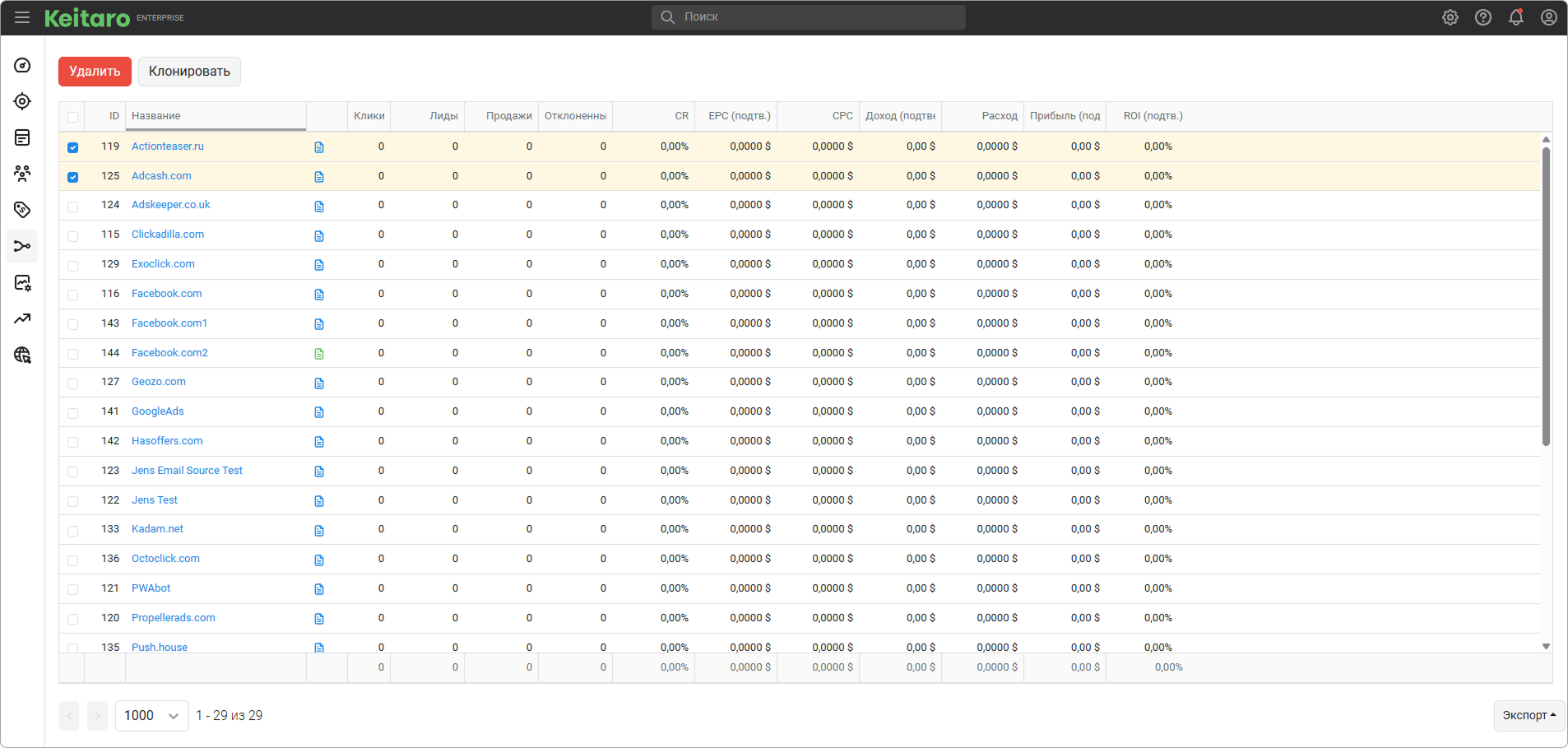The width and height of the screenshot is (1568, 748).
Task: Click into the Поиск search field
Action: [x=809, y=17]
